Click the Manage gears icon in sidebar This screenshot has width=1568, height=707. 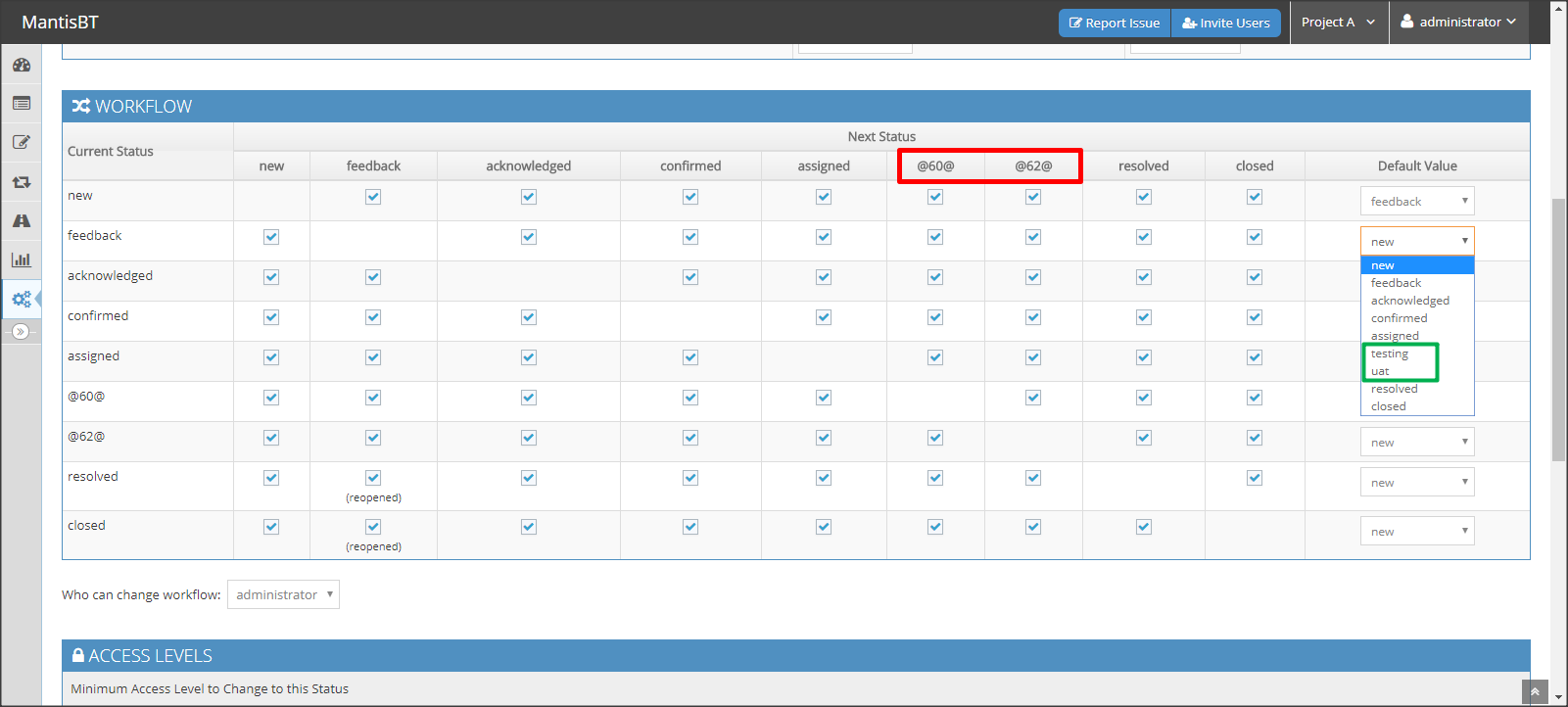[x=22, y=299]
